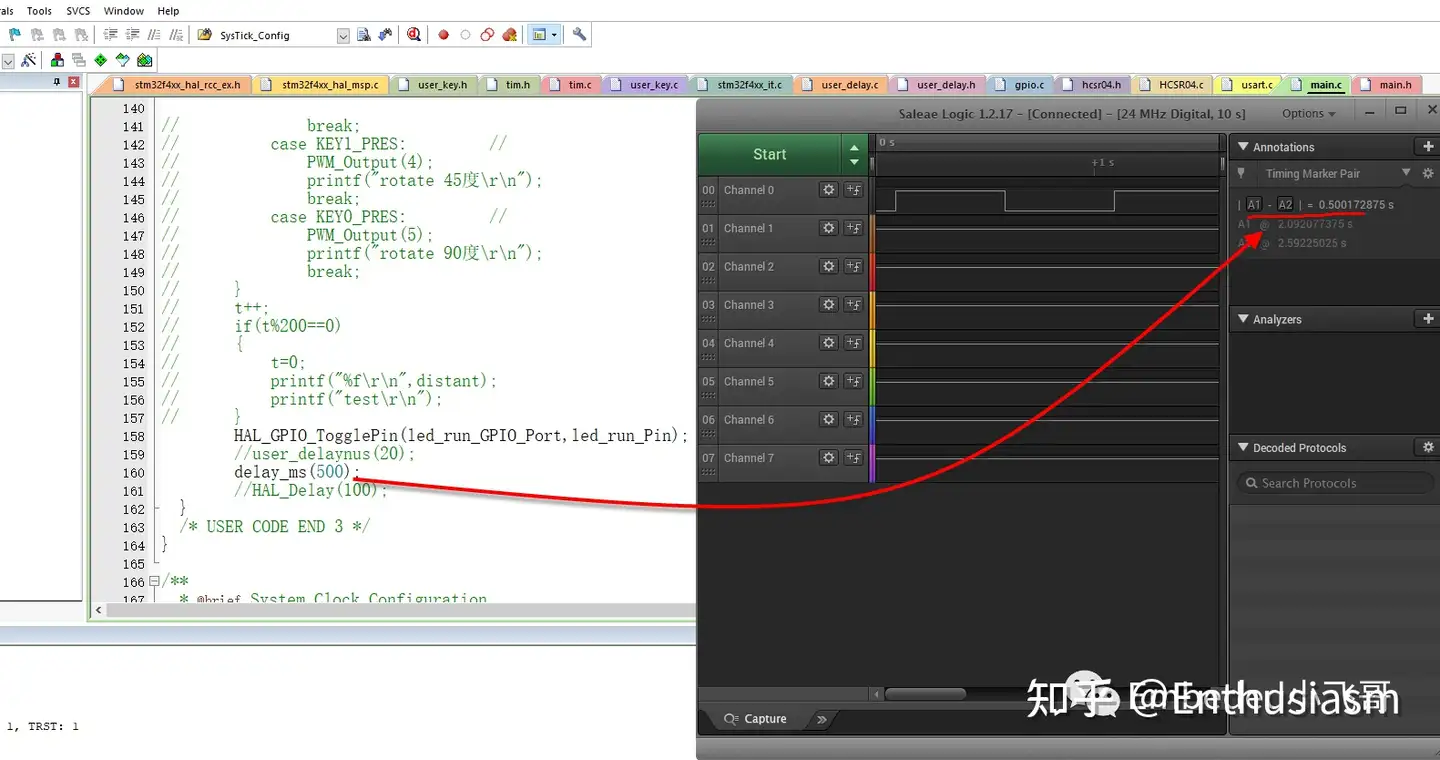
Task: Toggle the Channel 4 trigger button
Action: click(x=854, y=343)
